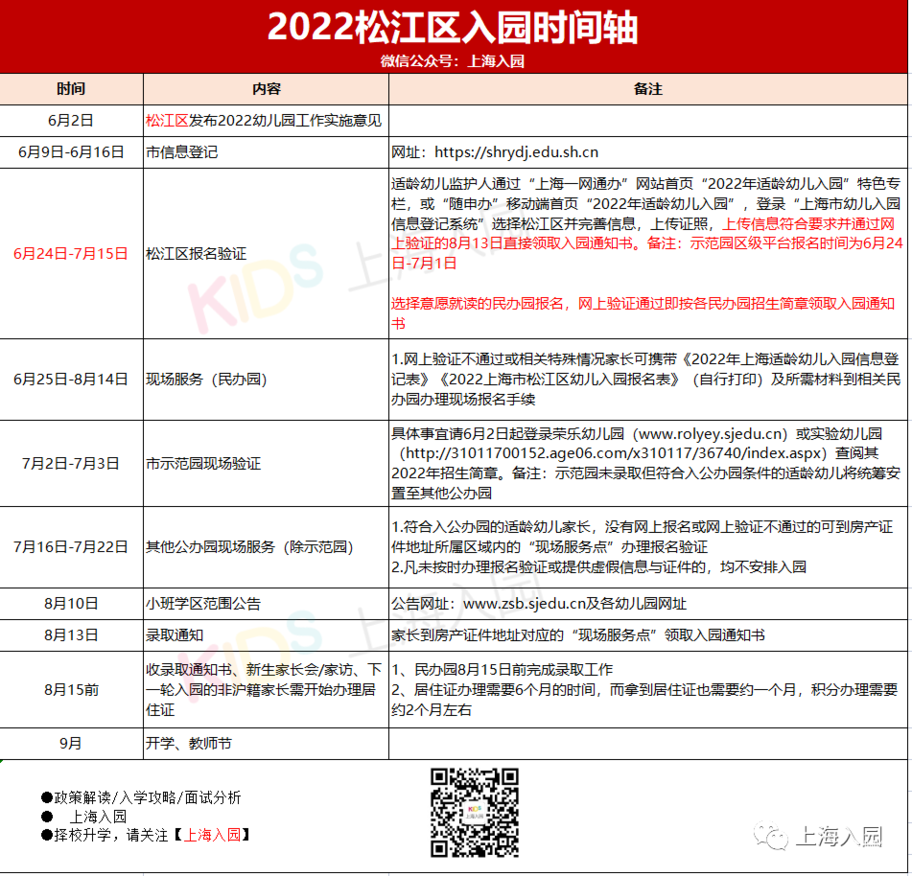
Task: Select the date cell "7月16日-7月22日"
Action: 71,547
